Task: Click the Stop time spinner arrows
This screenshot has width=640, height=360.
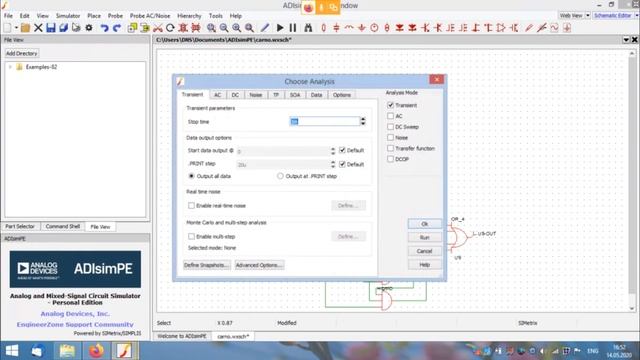Action: 363,121
